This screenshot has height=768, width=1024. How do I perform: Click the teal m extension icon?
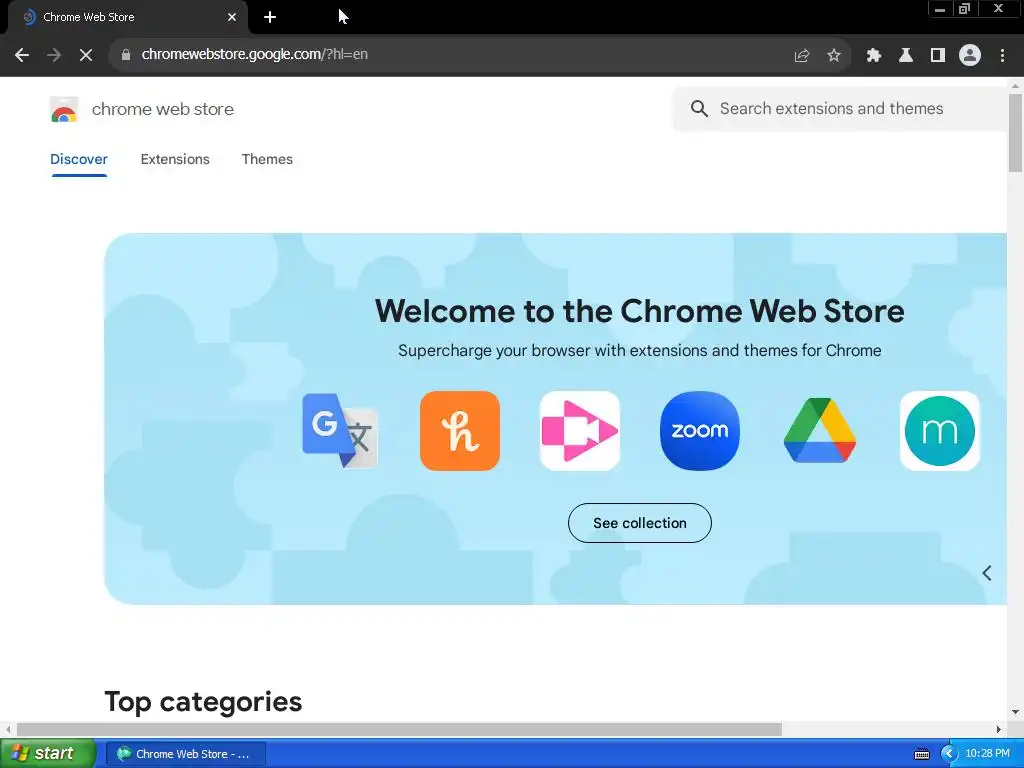(x=940, y=431)
